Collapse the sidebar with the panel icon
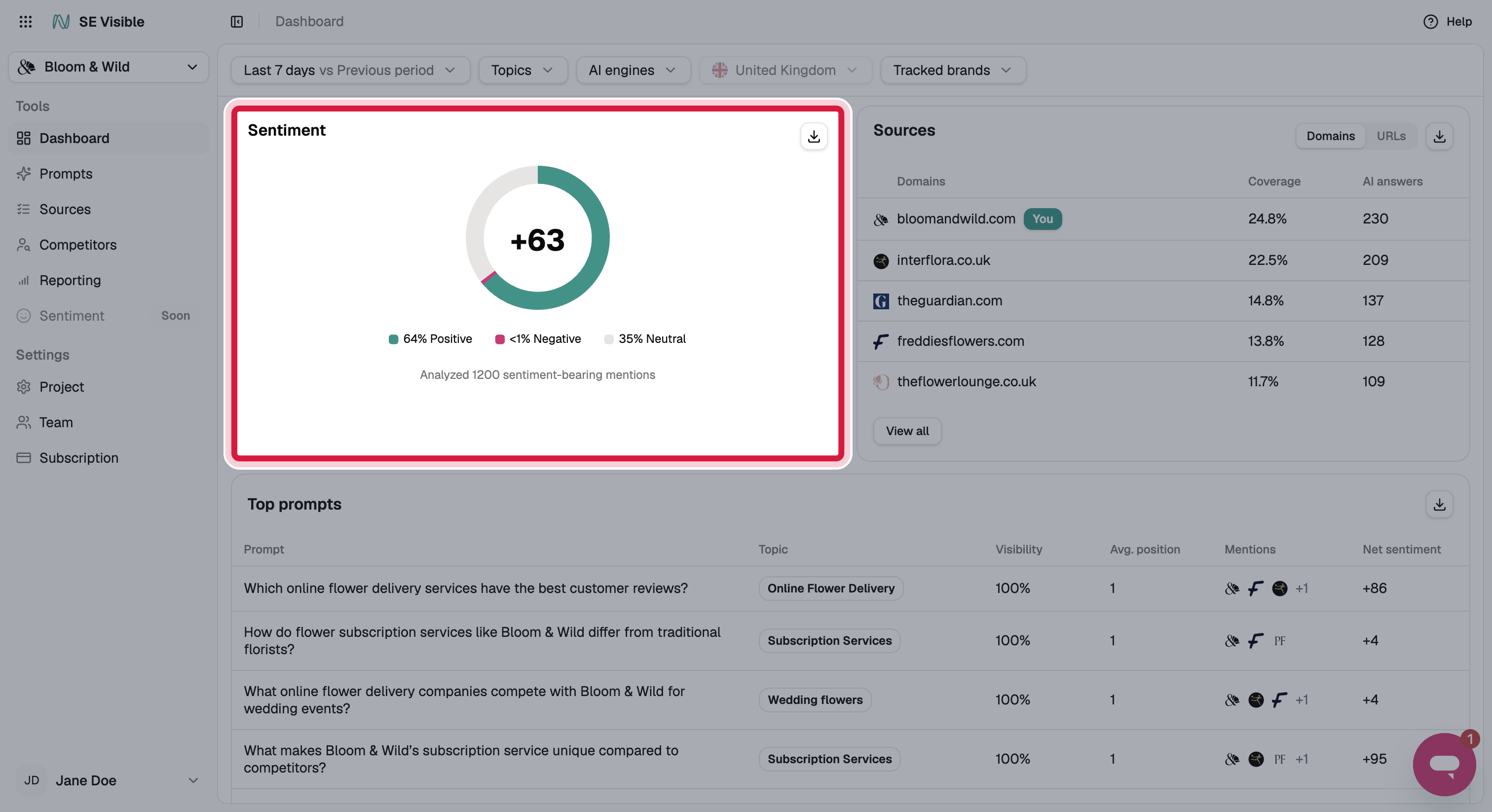1492x812 pixels. (237, 21)
